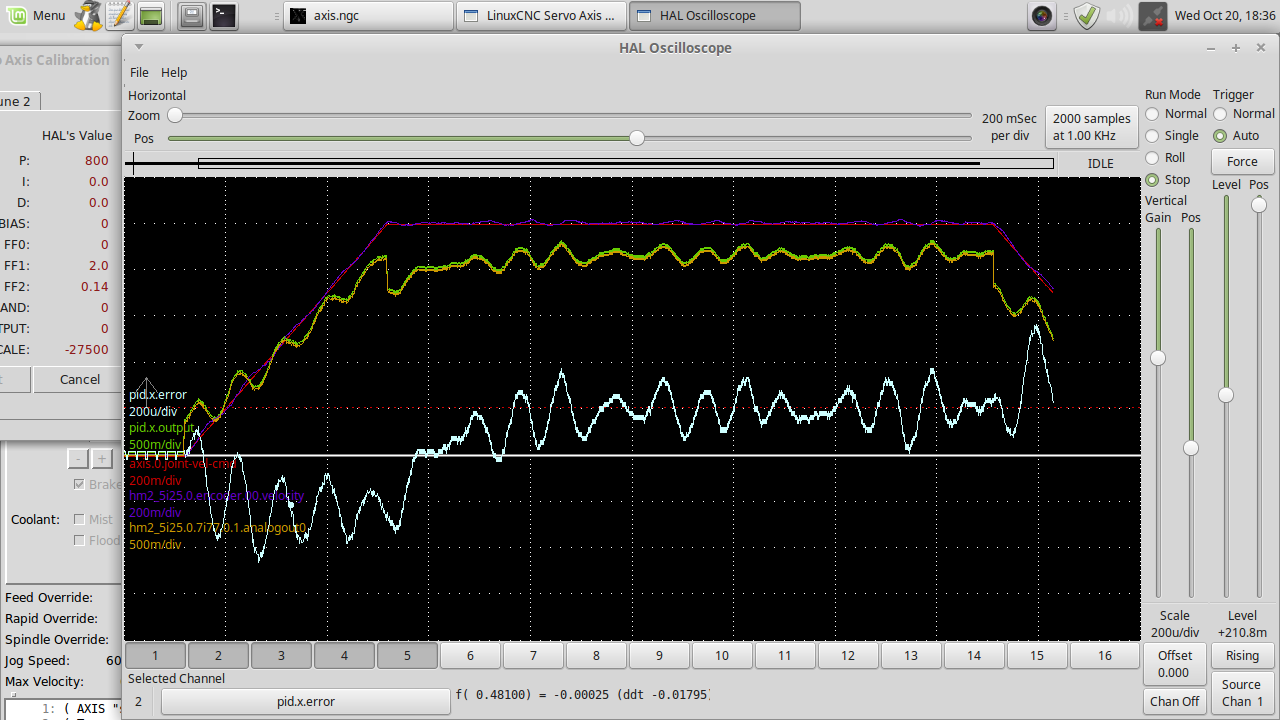The width and height of the screenshot is (1280, 720).
Task: Turn the selected channel off with Chan Off
Action: tap(1174, 702)
